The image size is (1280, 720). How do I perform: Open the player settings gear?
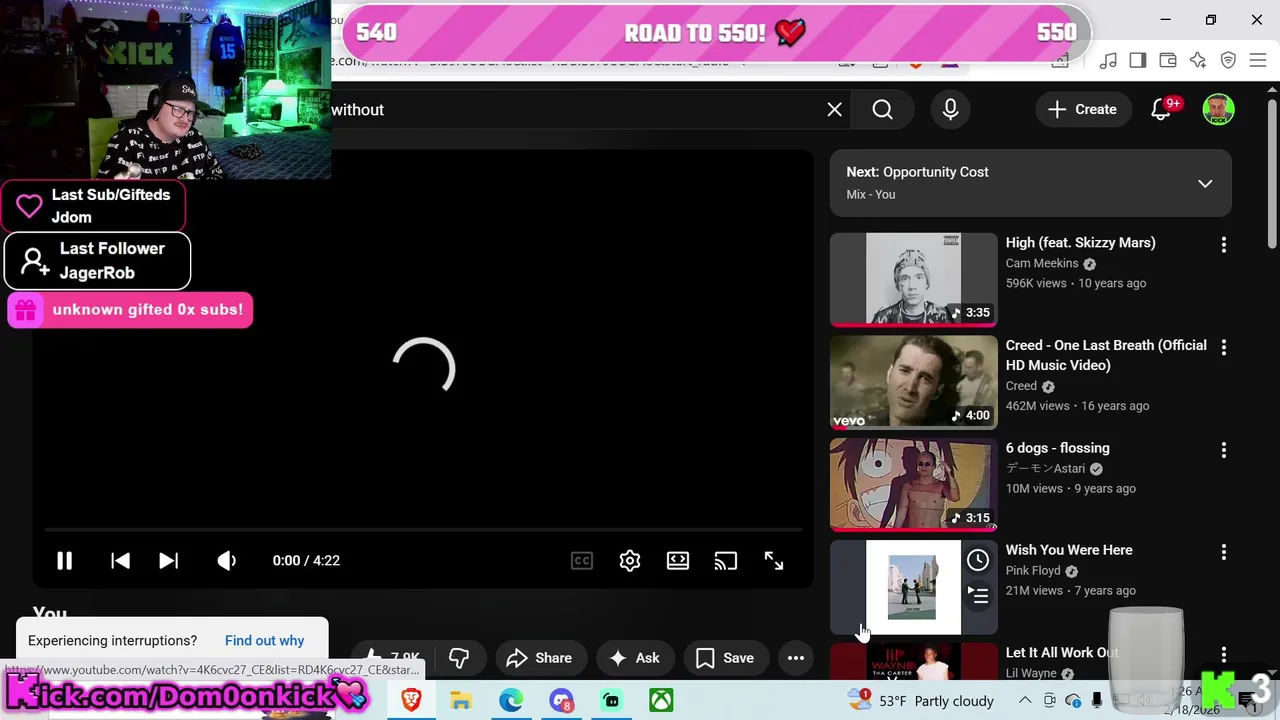pyautogui.click(x=630, y=561)
